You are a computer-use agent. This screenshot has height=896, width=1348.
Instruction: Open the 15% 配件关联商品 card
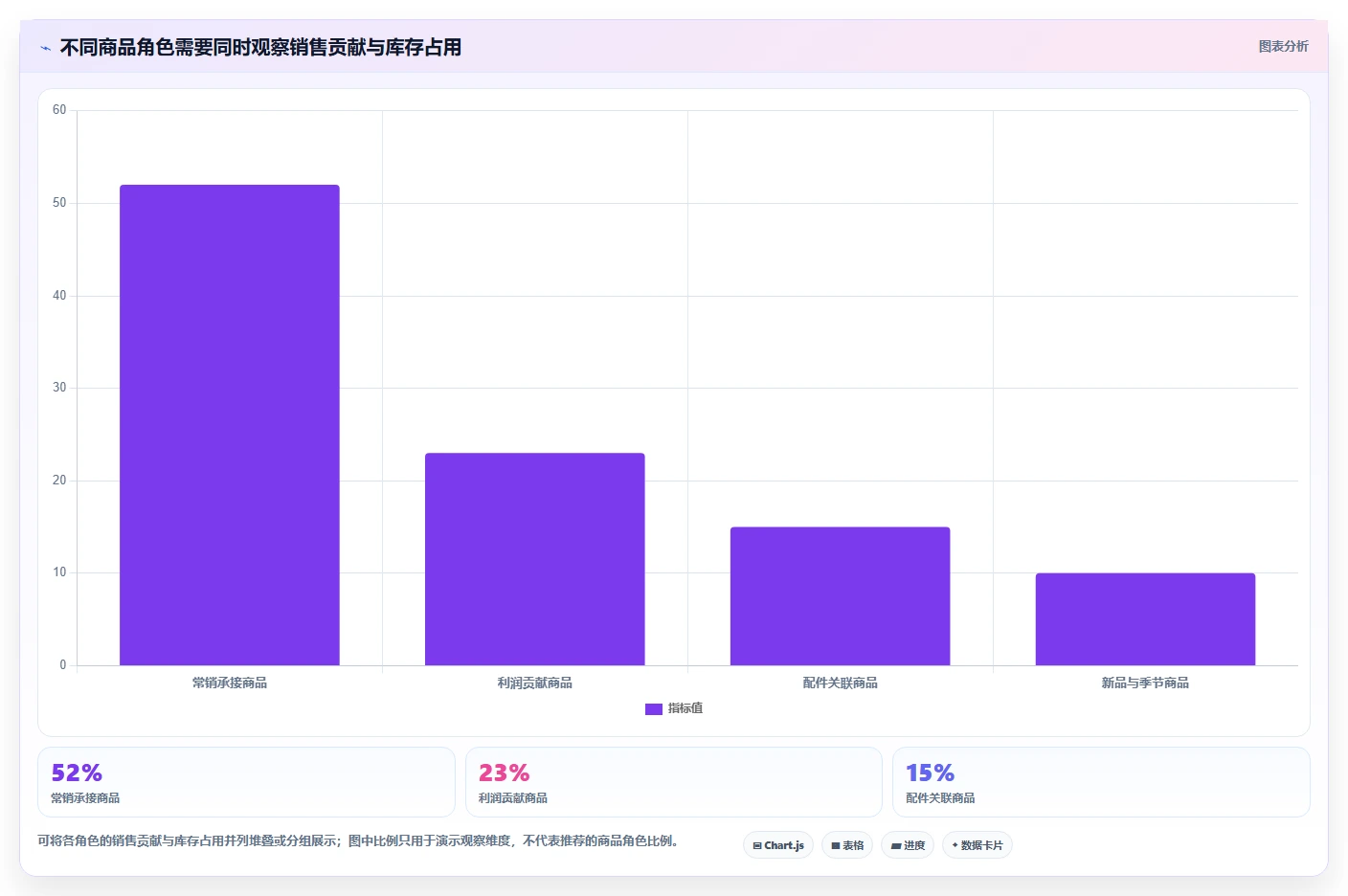(1101, 782)
